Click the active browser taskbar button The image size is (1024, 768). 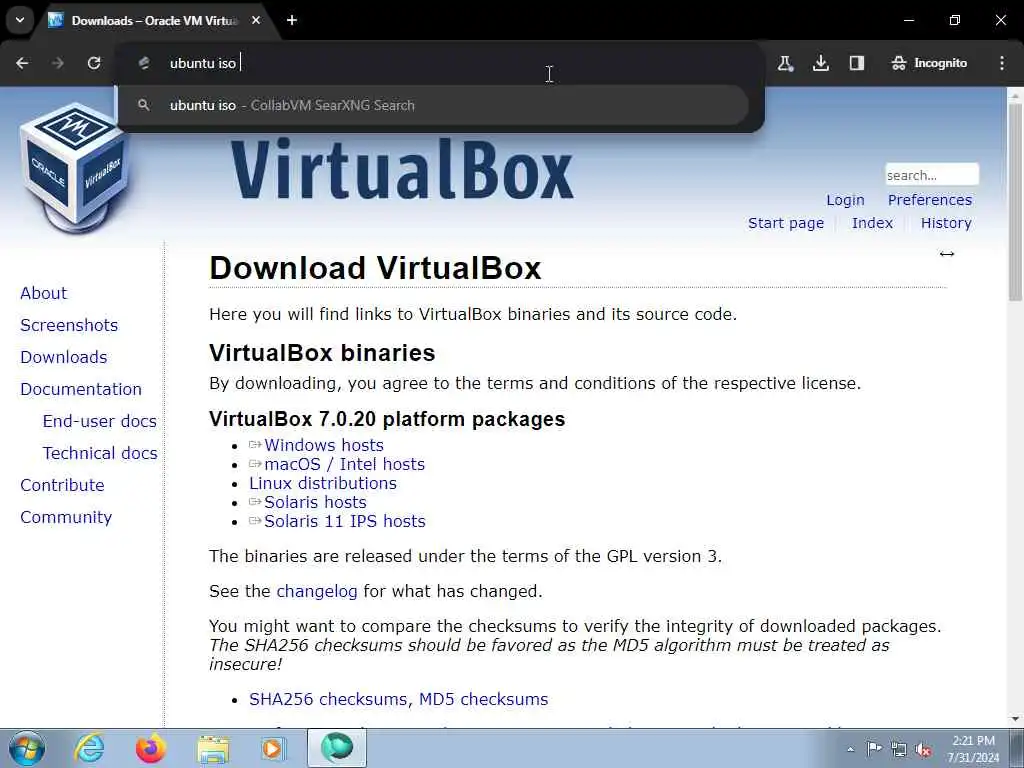337,748
